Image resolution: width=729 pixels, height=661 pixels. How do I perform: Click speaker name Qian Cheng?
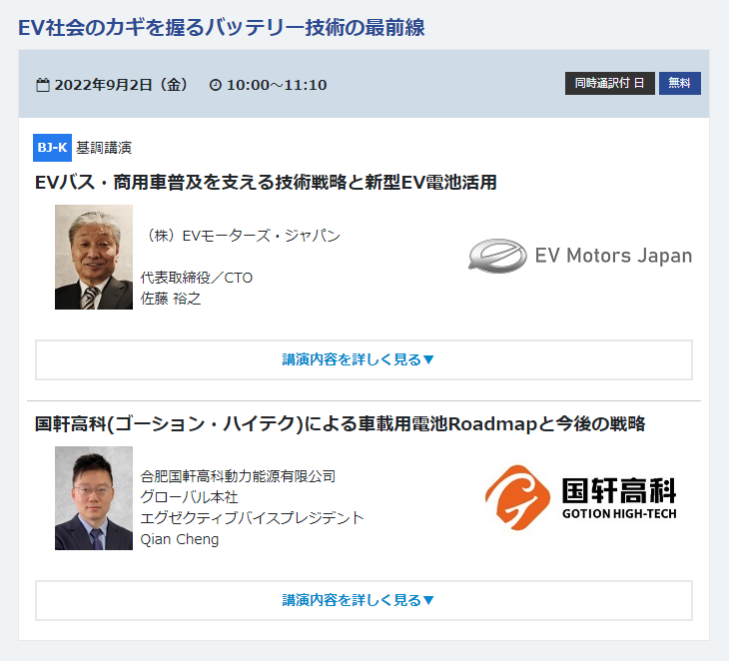pyautogui.click(x=179, y=539)
